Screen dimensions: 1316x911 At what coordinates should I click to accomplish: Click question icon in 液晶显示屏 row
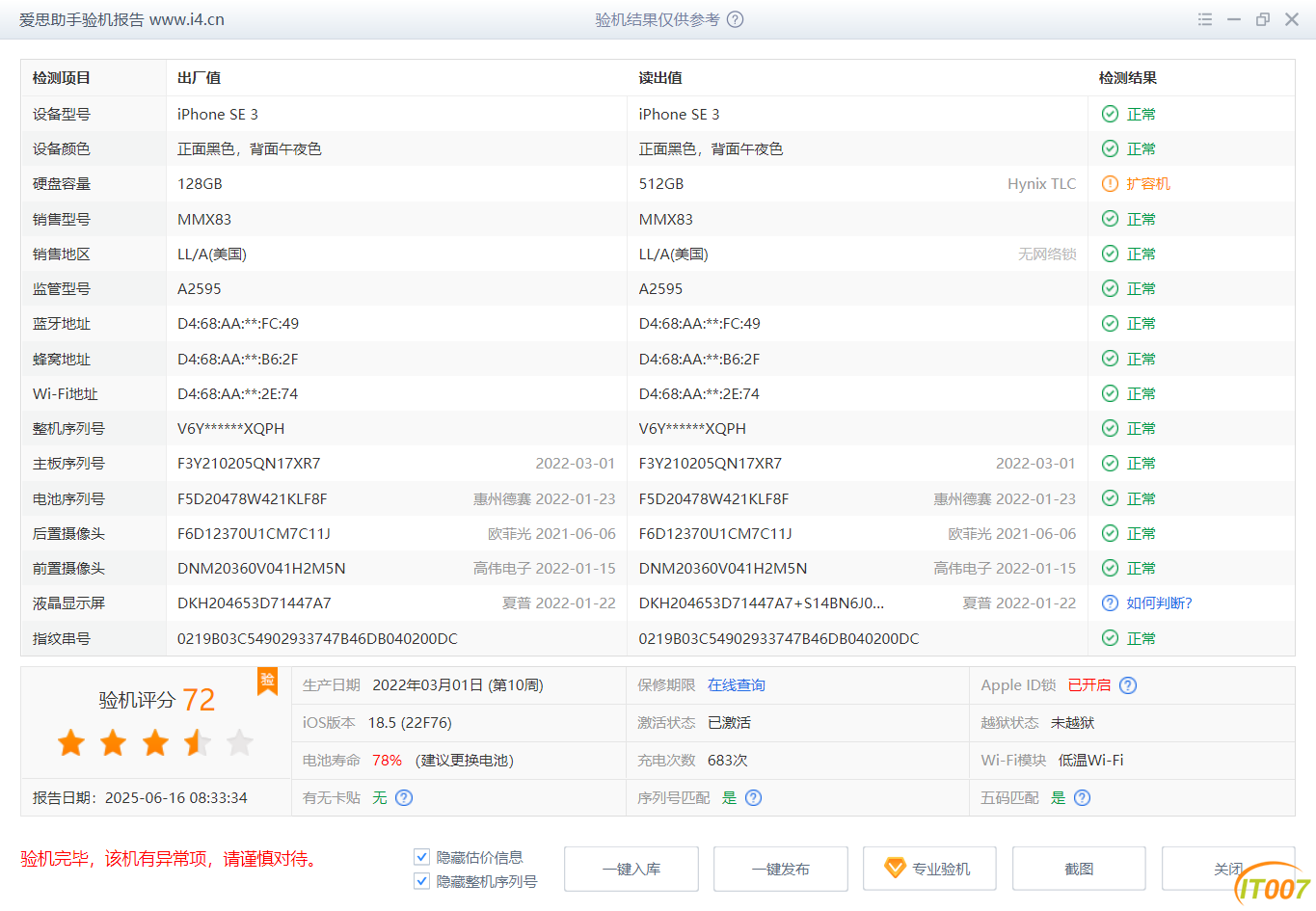tap(1110, 603)
